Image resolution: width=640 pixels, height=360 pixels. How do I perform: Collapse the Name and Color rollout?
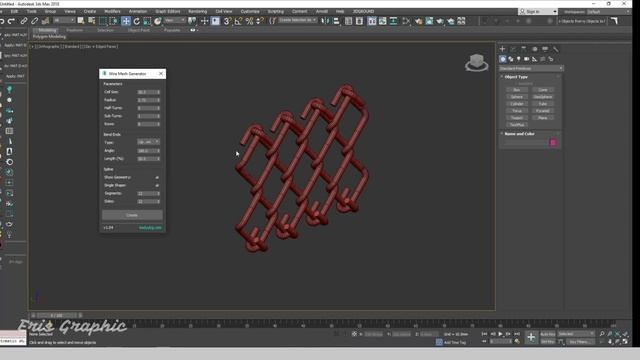click(x=519, y=133)
